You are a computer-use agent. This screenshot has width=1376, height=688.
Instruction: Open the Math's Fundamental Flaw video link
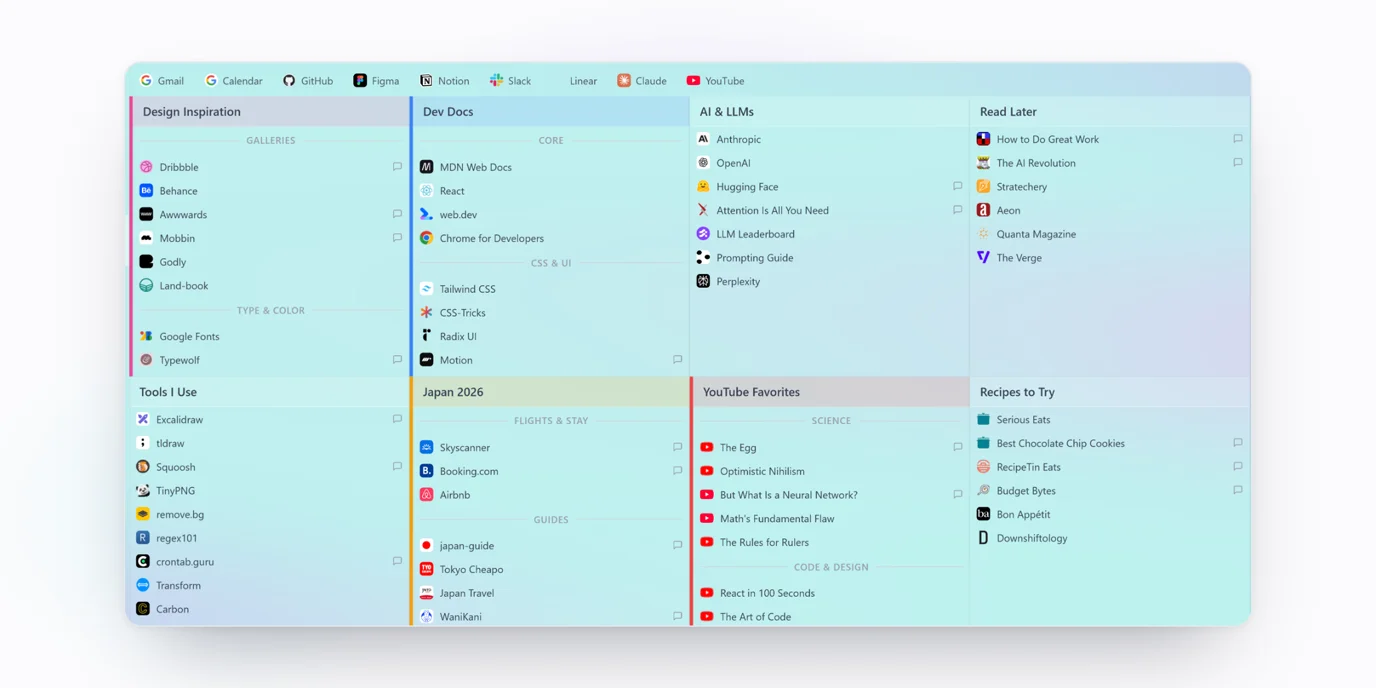coord(777,519)
